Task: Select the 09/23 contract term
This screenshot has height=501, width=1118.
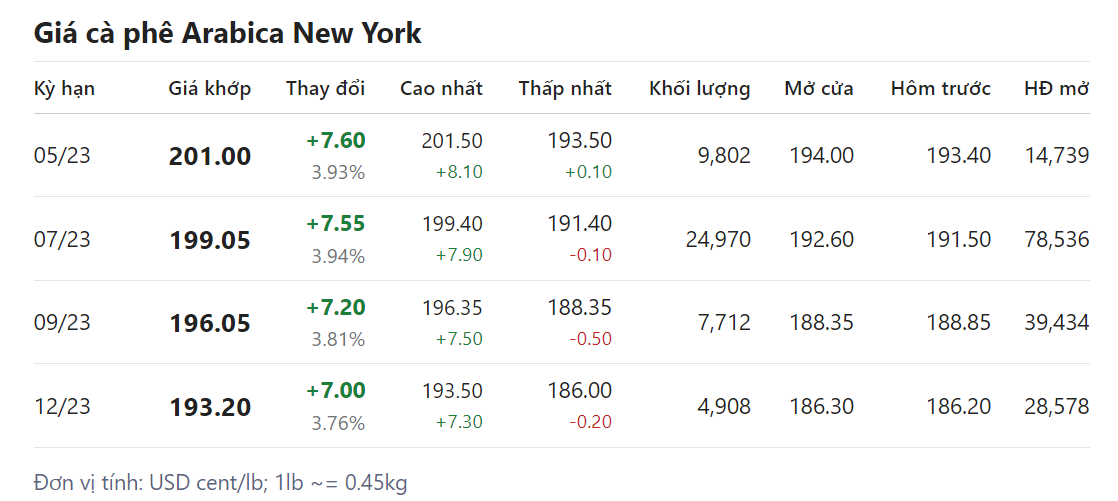Action: (x=62, y=323)
